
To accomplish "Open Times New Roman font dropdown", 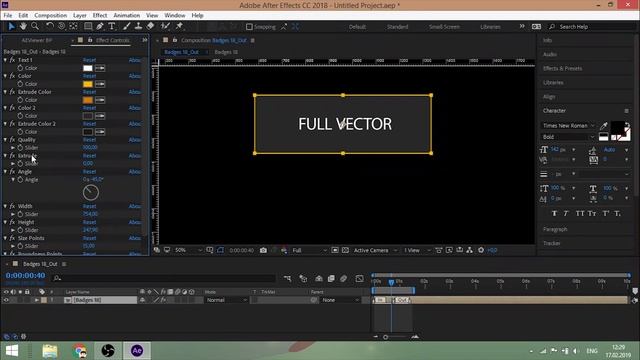I will (569, 126).
